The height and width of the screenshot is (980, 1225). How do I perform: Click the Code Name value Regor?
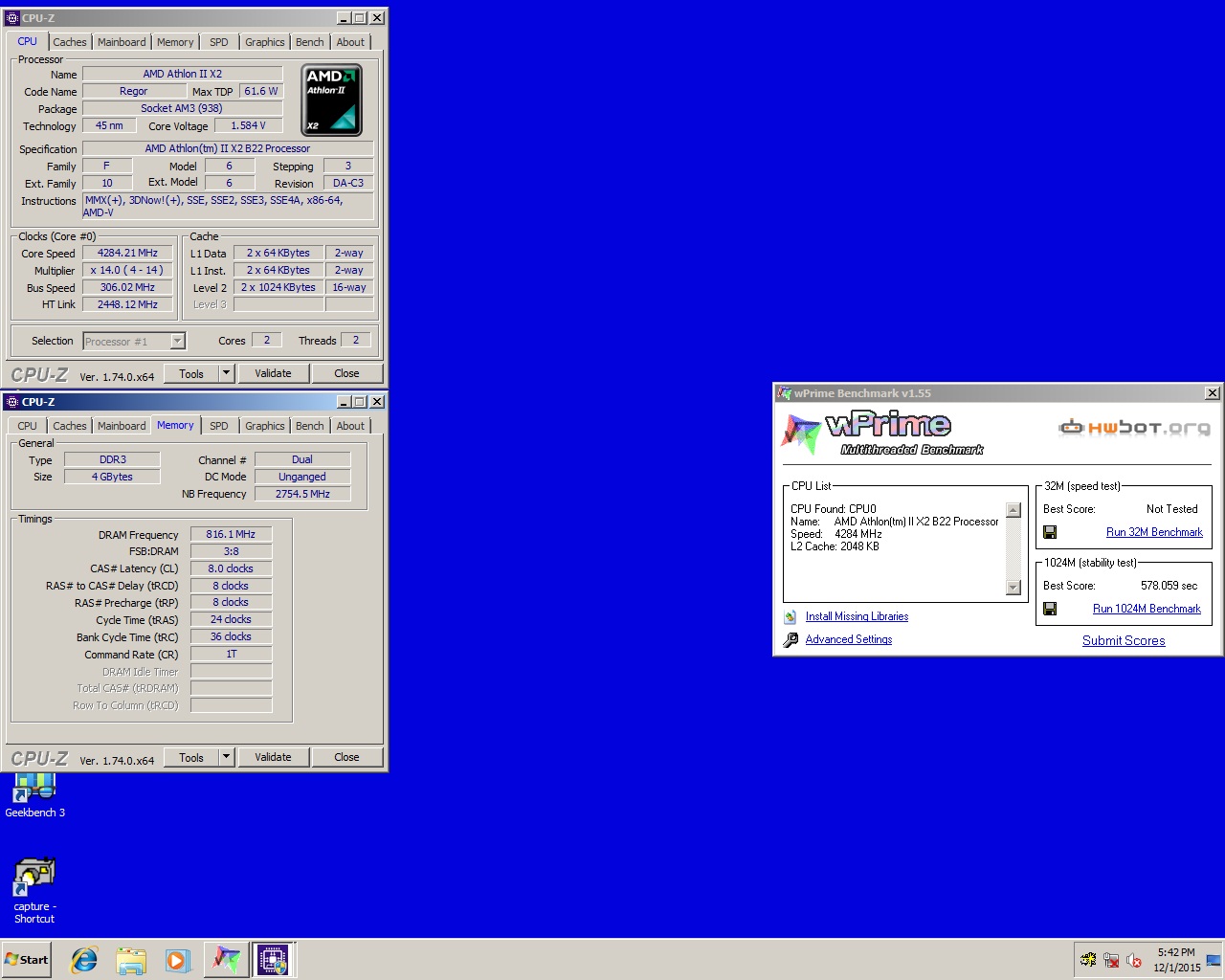click(x=134, y=91)
